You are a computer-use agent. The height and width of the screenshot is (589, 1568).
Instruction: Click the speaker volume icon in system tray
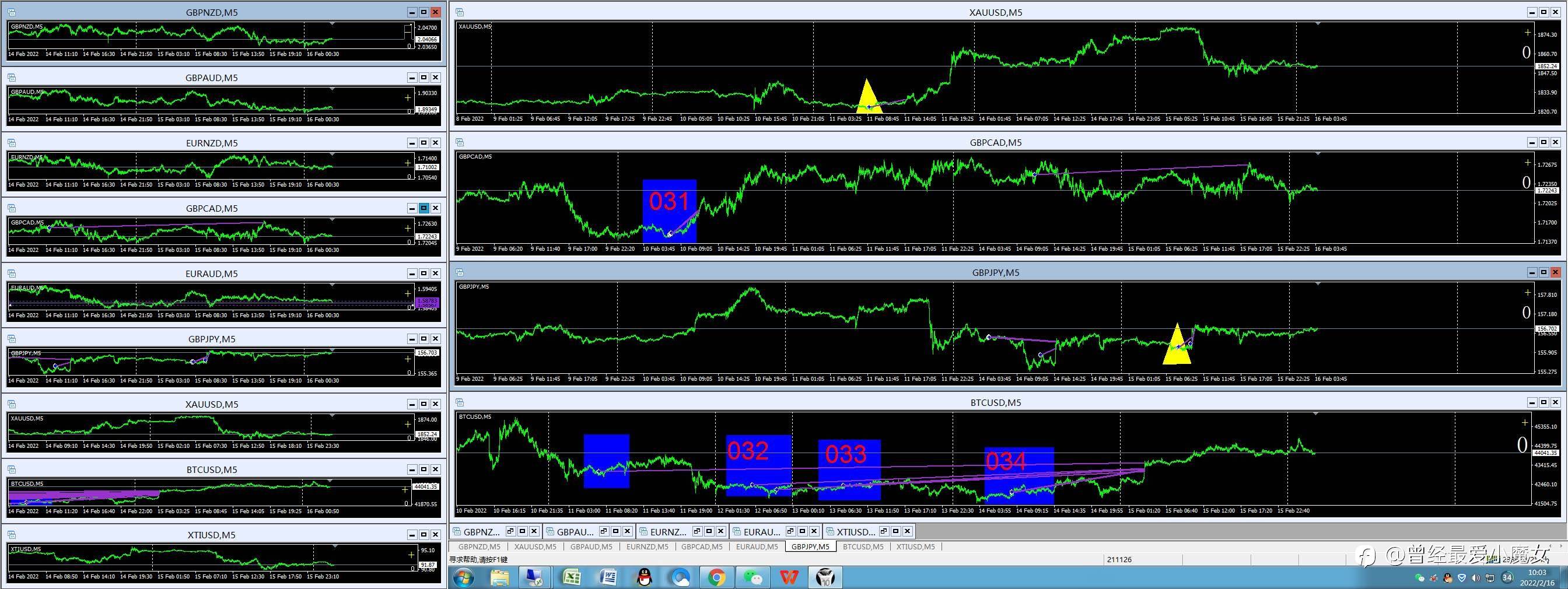[1475, 577]
